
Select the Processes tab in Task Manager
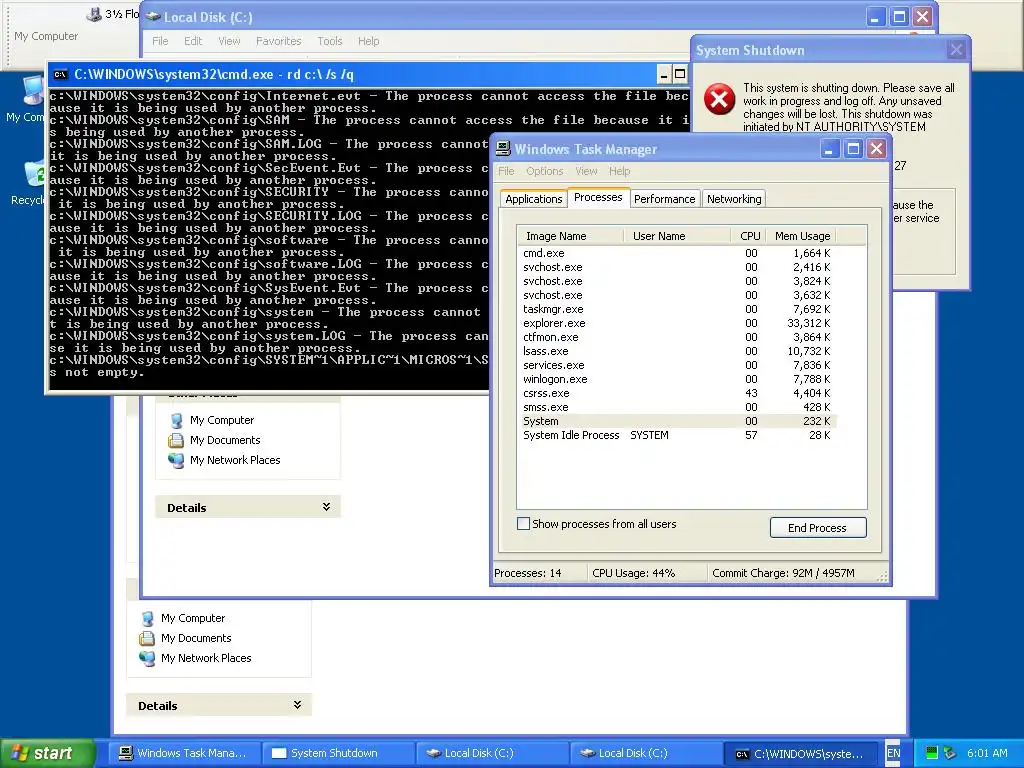(598, 197)
